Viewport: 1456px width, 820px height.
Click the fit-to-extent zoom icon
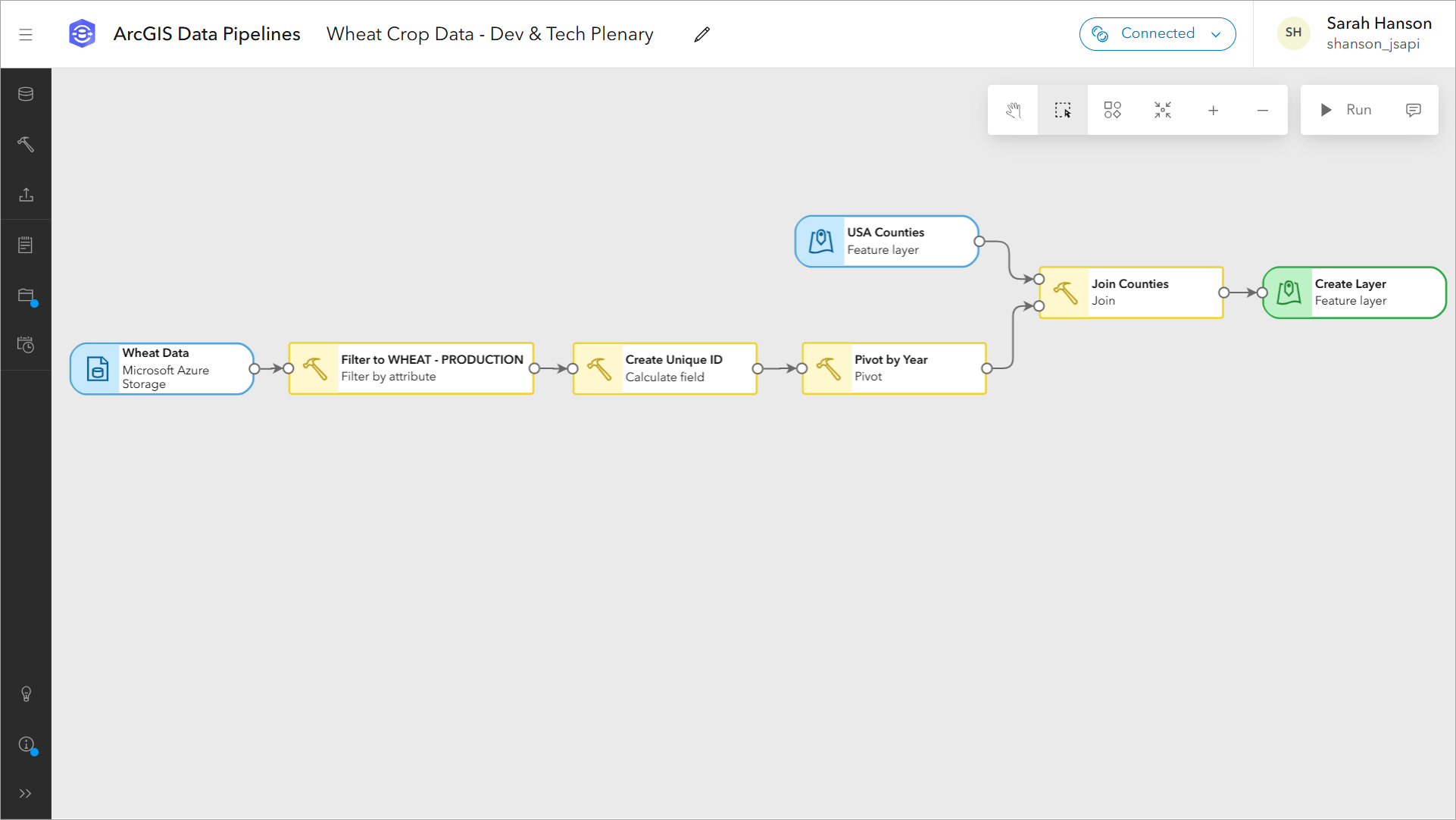point(1162,110)
